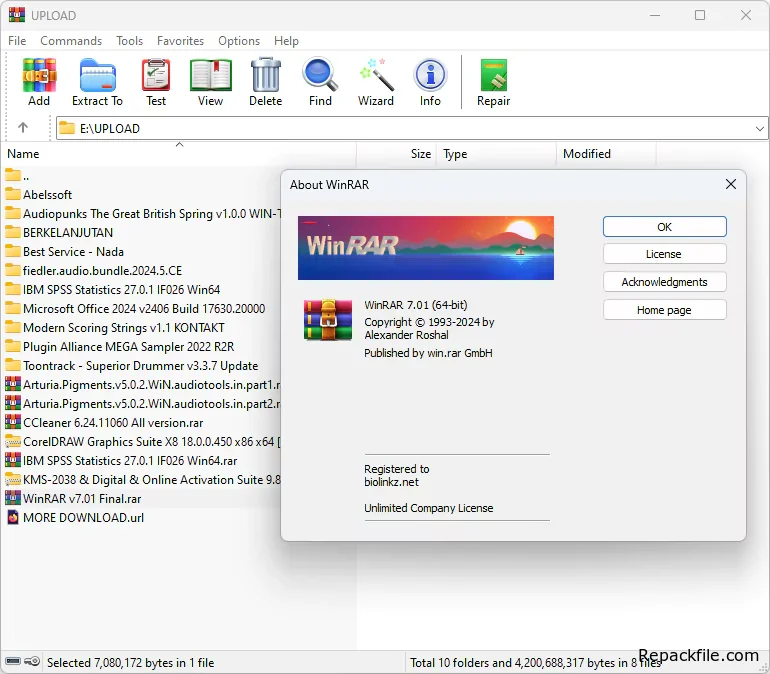Viewport: 770px width, 674px height.
Task: Open the Find magnifier tool
Action: [x=320, y=75]
